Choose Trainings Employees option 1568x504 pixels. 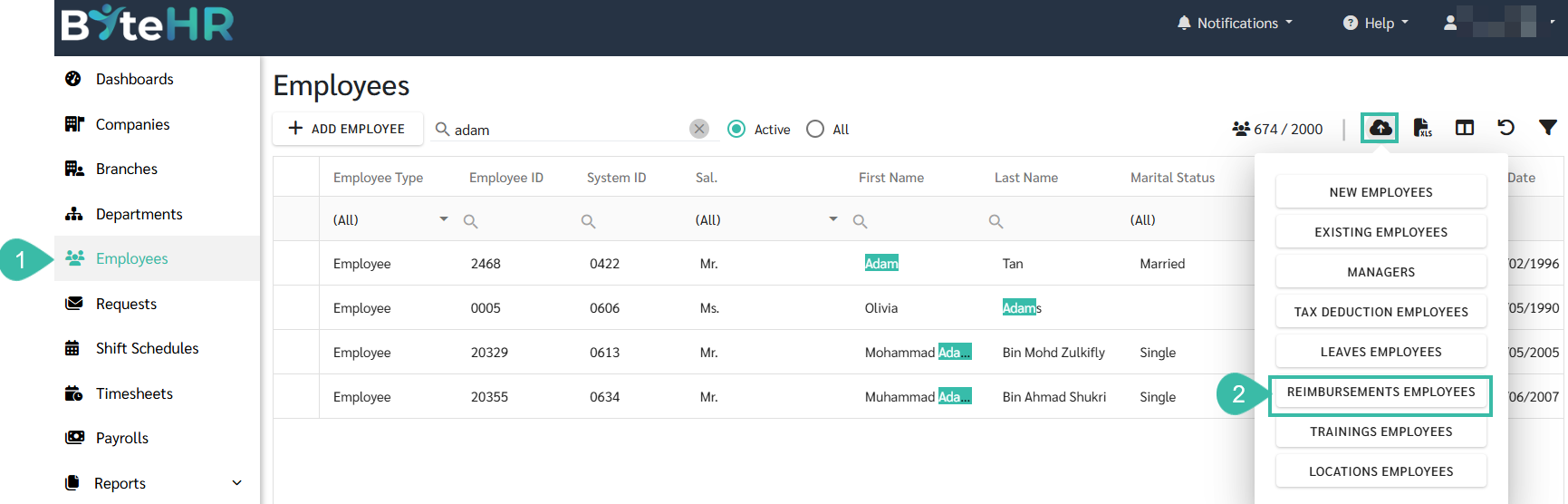point(1380,431)
